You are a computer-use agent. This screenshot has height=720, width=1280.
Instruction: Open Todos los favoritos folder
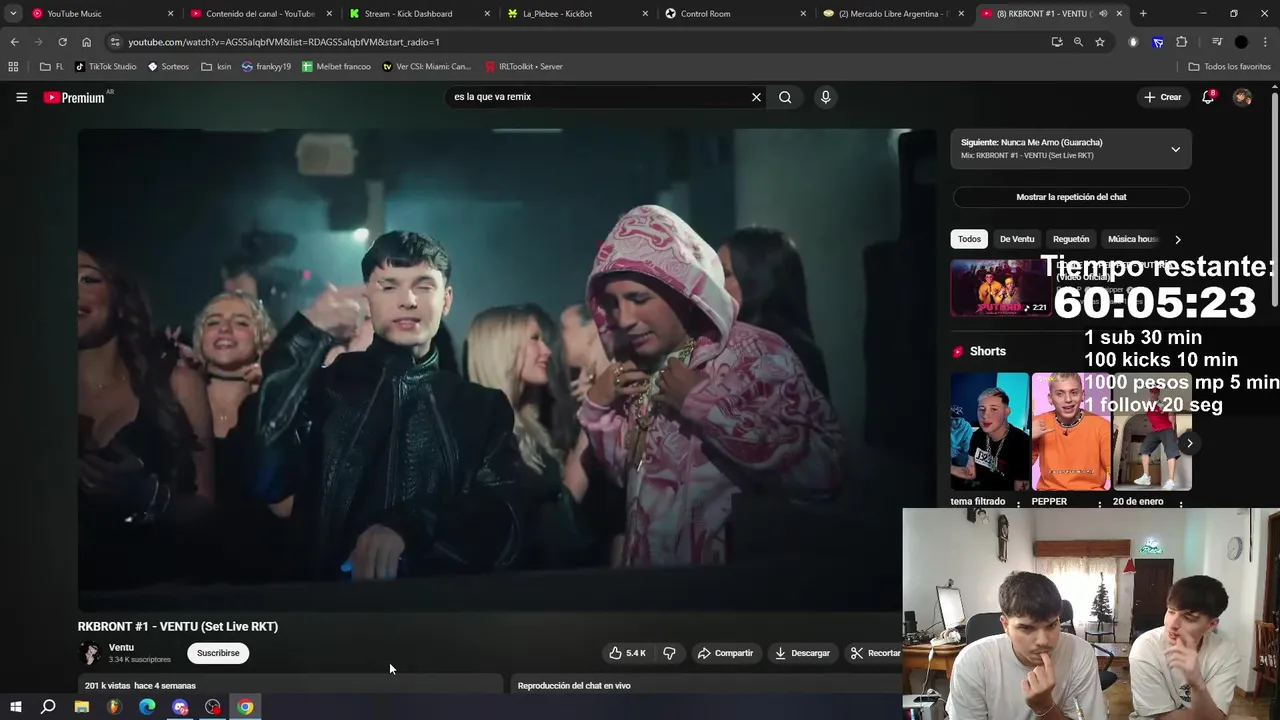pyautogui.click(x=1229, y=67)
